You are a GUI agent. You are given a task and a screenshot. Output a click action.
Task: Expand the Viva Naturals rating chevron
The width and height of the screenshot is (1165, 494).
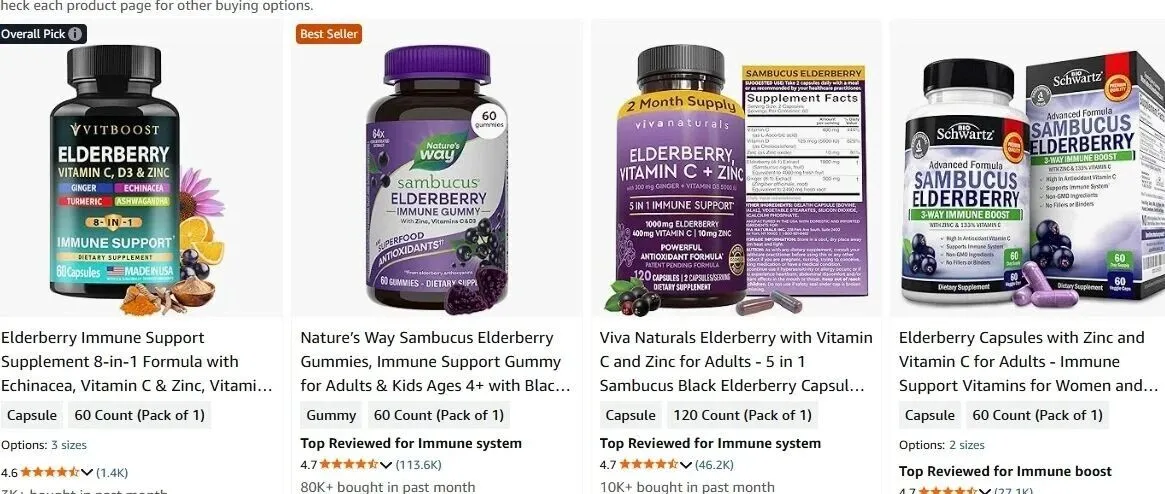coord(685,465)
